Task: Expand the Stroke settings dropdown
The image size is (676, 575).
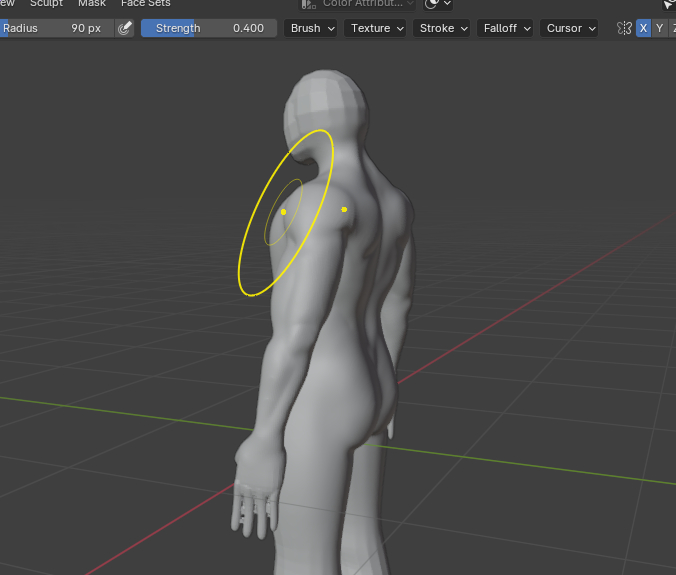Action: pos(441,28)
